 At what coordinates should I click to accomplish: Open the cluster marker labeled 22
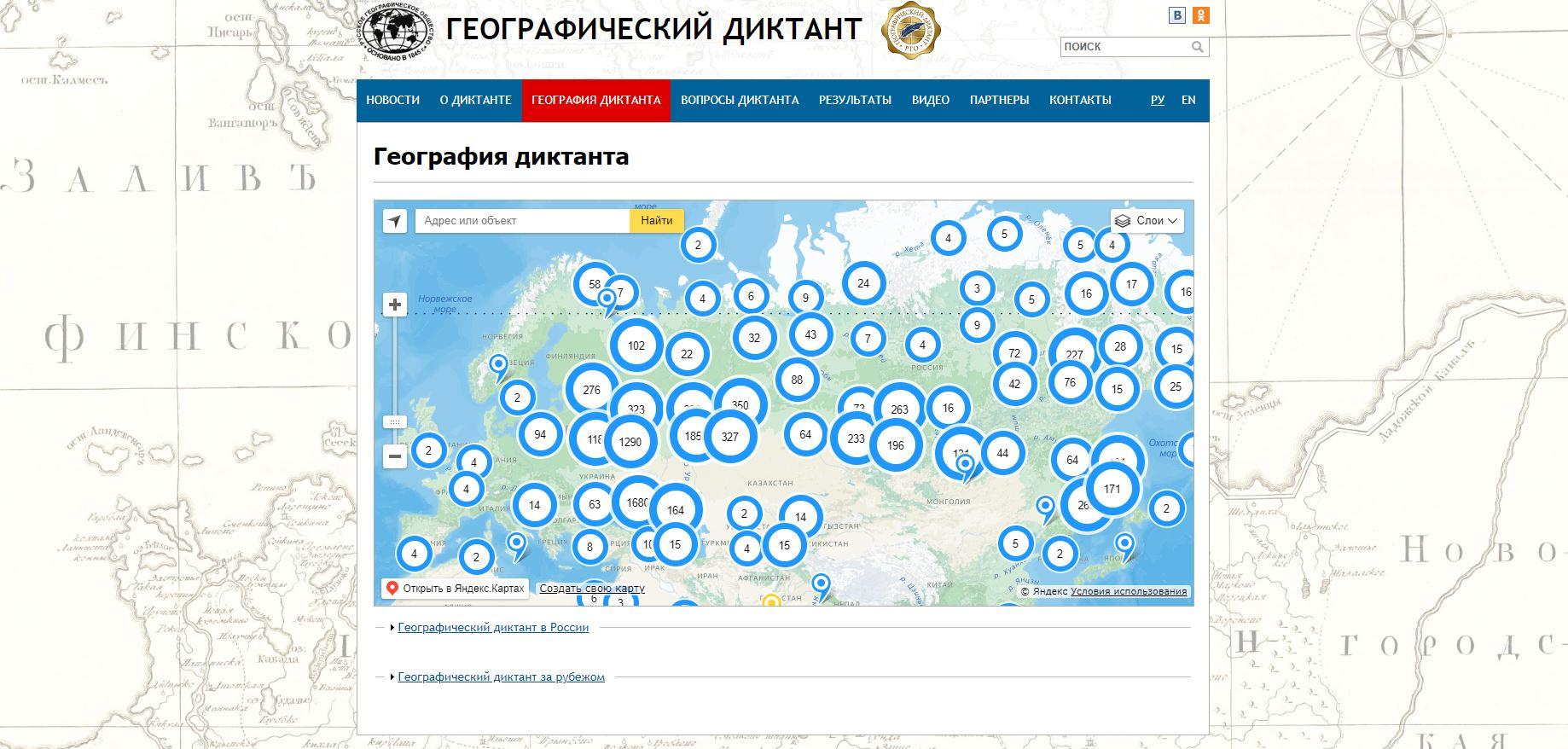[x=687, y=354]
